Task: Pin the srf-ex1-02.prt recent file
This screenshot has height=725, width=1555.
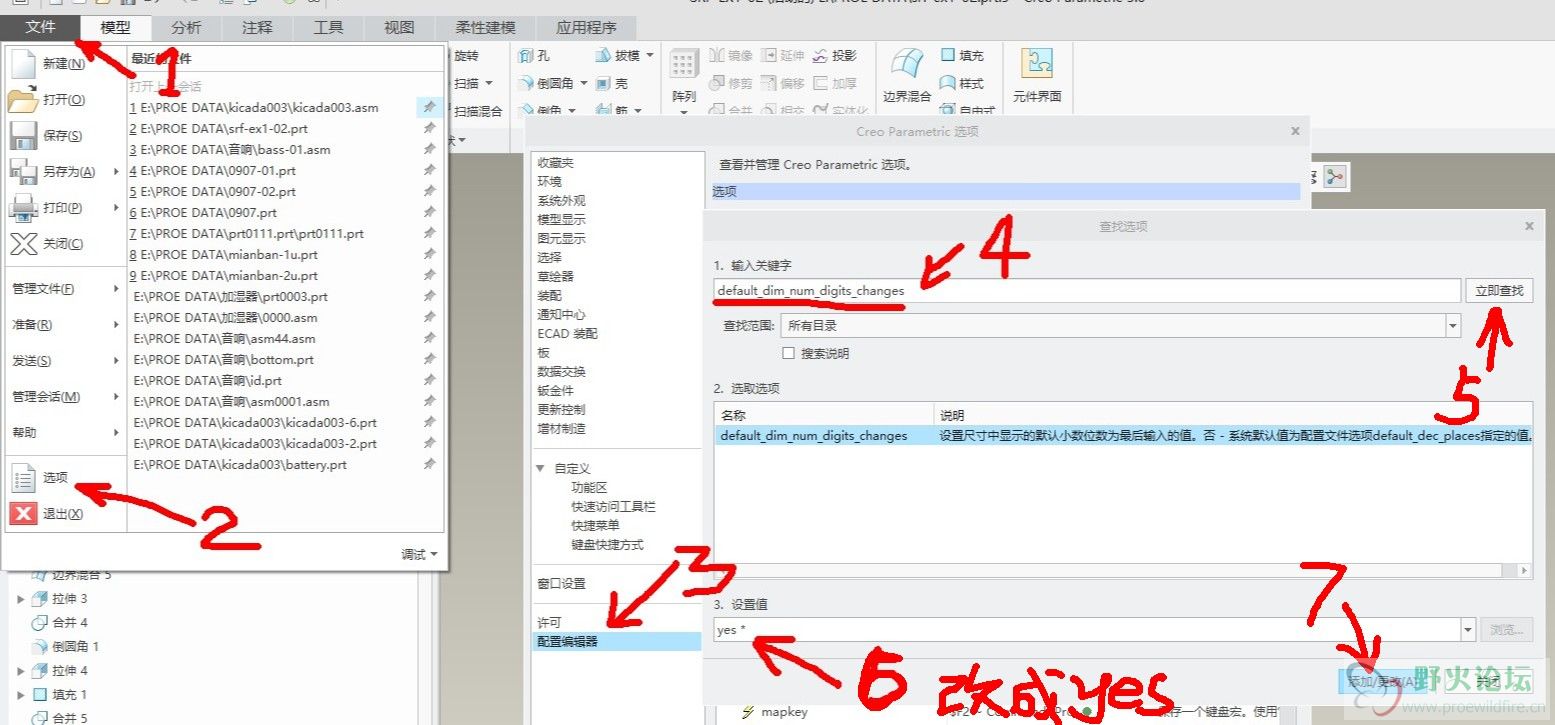Action: coord(429,128)
